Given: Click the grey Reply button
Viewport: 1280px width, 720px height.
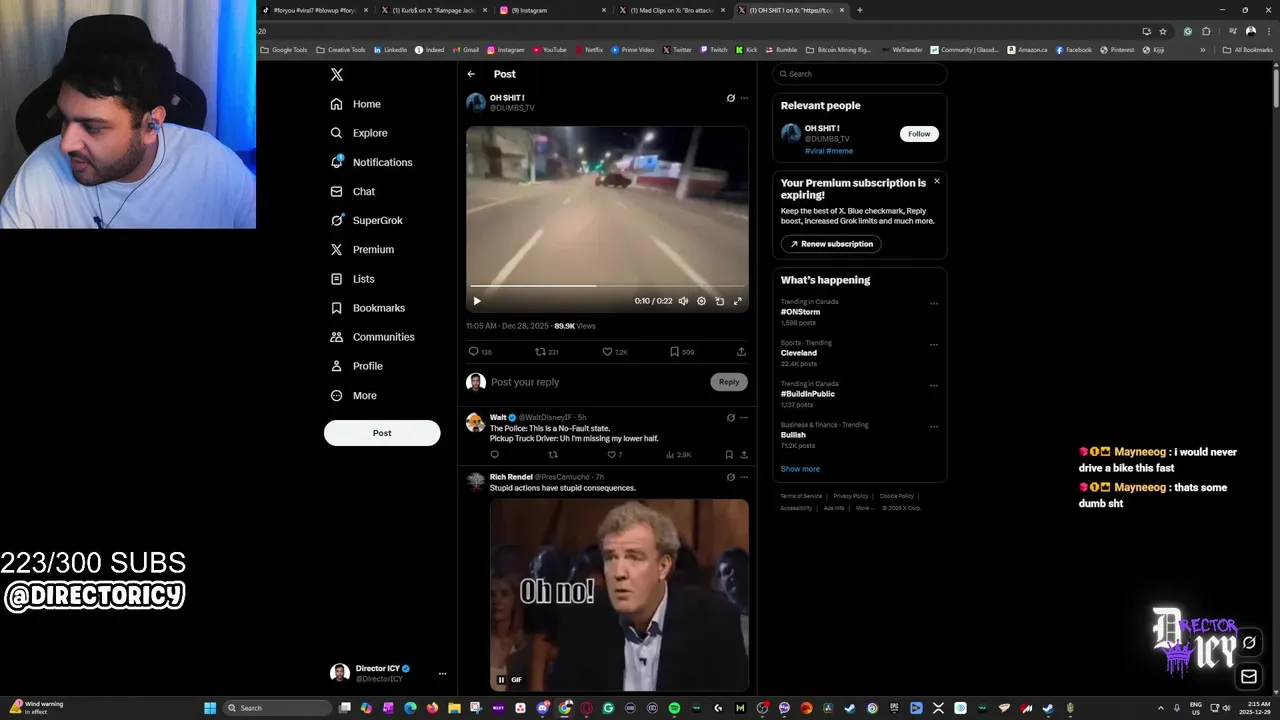Looking at the screenshot, I should click(x=729, y=382).
